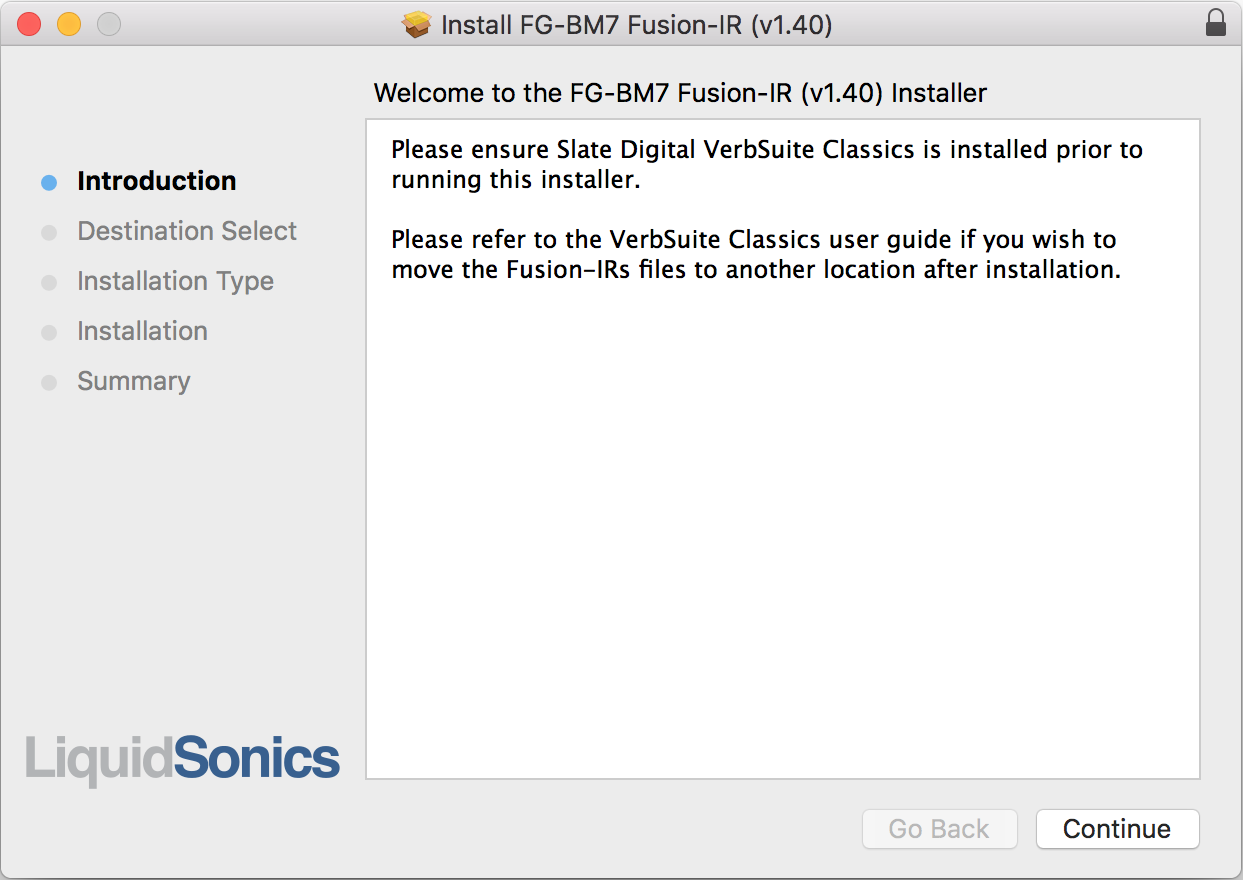The height and width of the screenshot is (880, 1243).
Task: Click the disabled Go Back button
Action: click(x=939, y=829)
